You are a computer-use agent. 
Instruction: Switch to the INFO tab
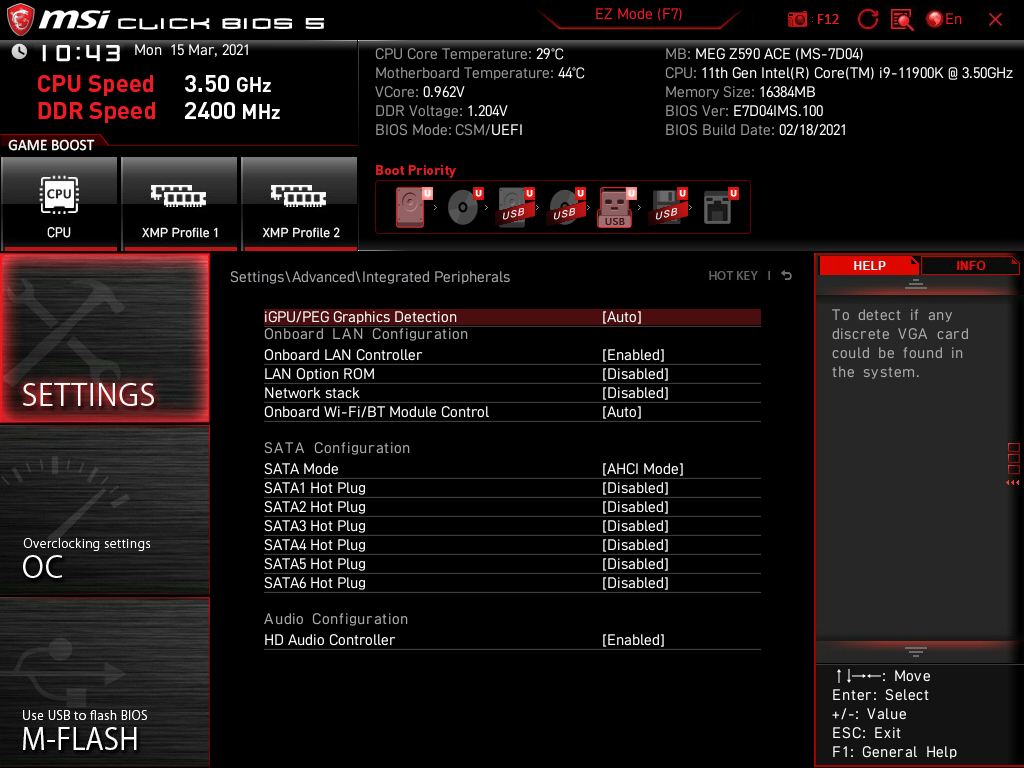tap(970, 265)
